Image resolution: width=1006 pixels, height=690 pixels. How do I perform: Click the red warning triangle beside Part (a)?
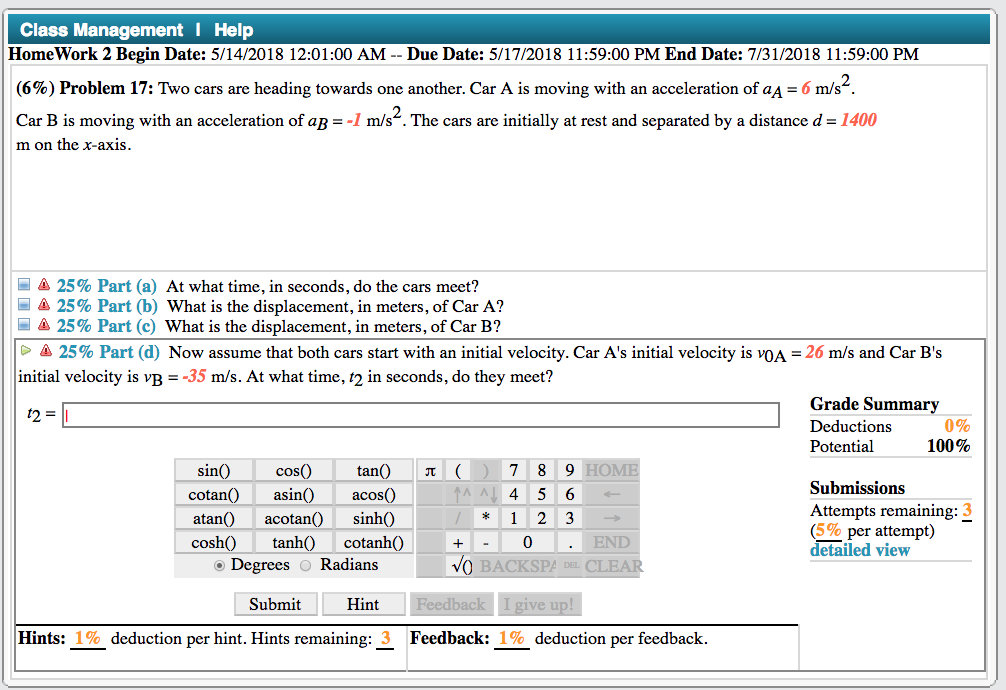point(42,285)
